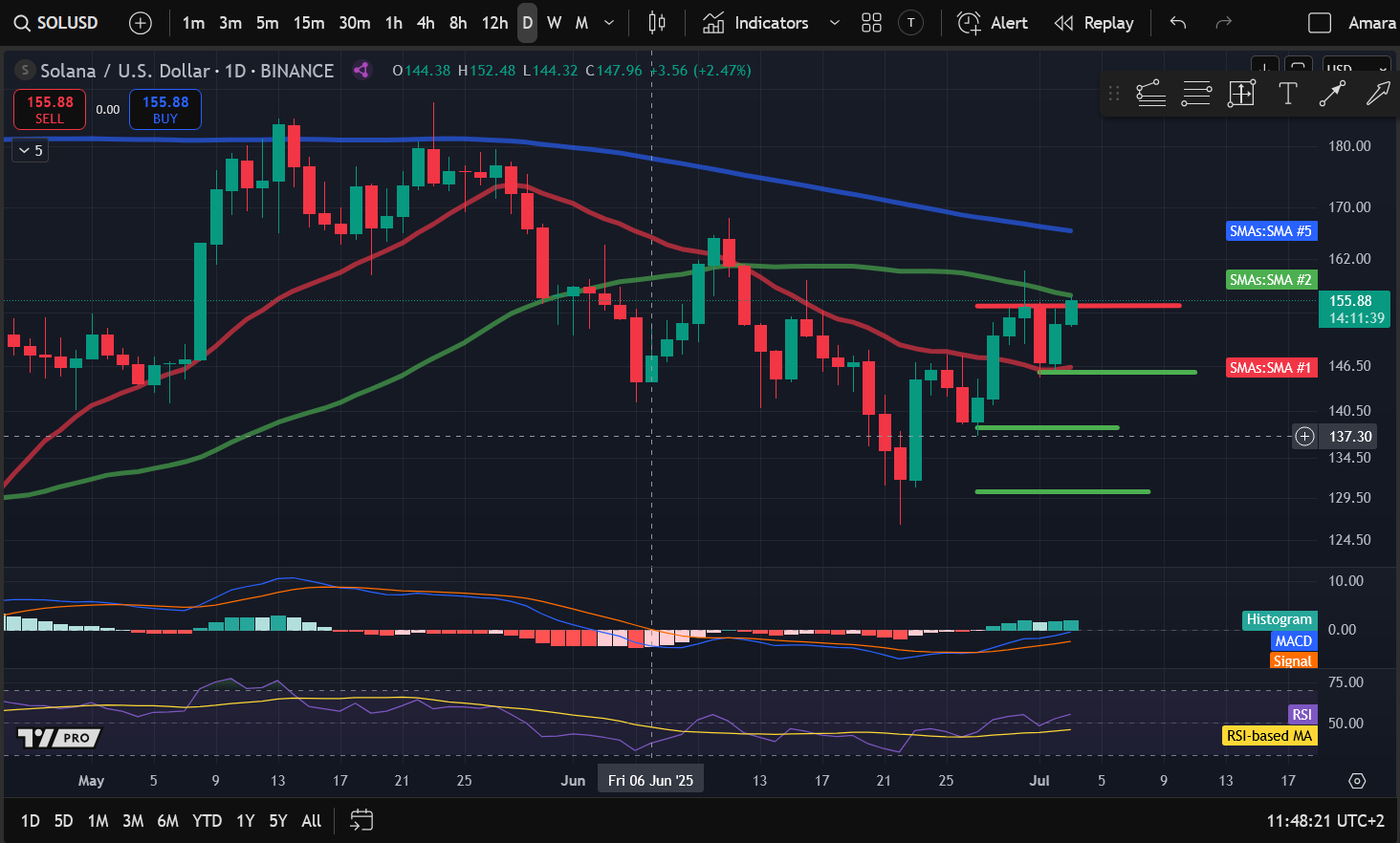This screenshot has height=843, width=1400.
Task: Click the SMA #2 price label
Action: coord(1271,280)
